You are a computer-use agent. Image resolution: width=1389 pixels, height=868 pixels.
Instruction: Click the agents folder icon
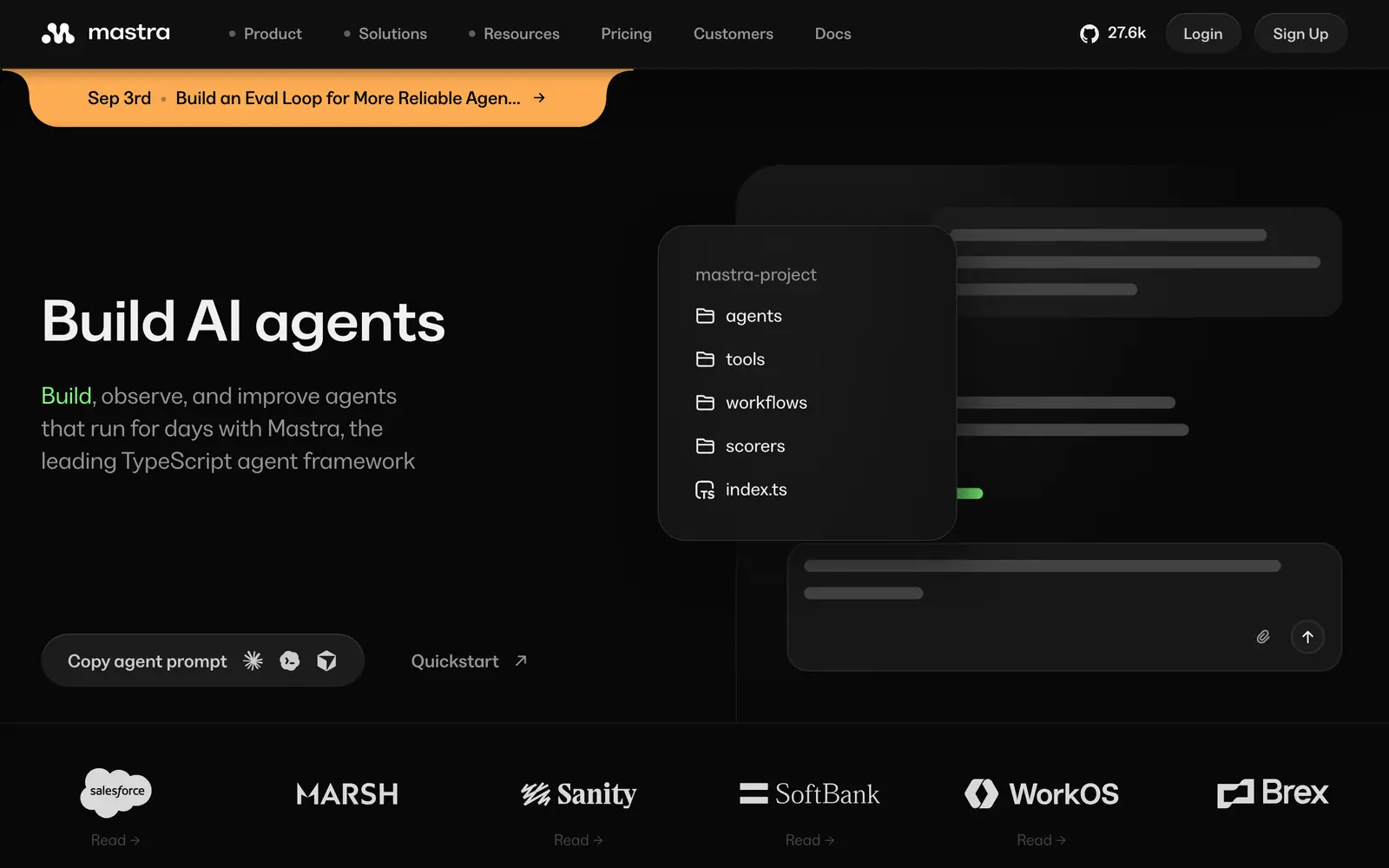tap(705, 316)
